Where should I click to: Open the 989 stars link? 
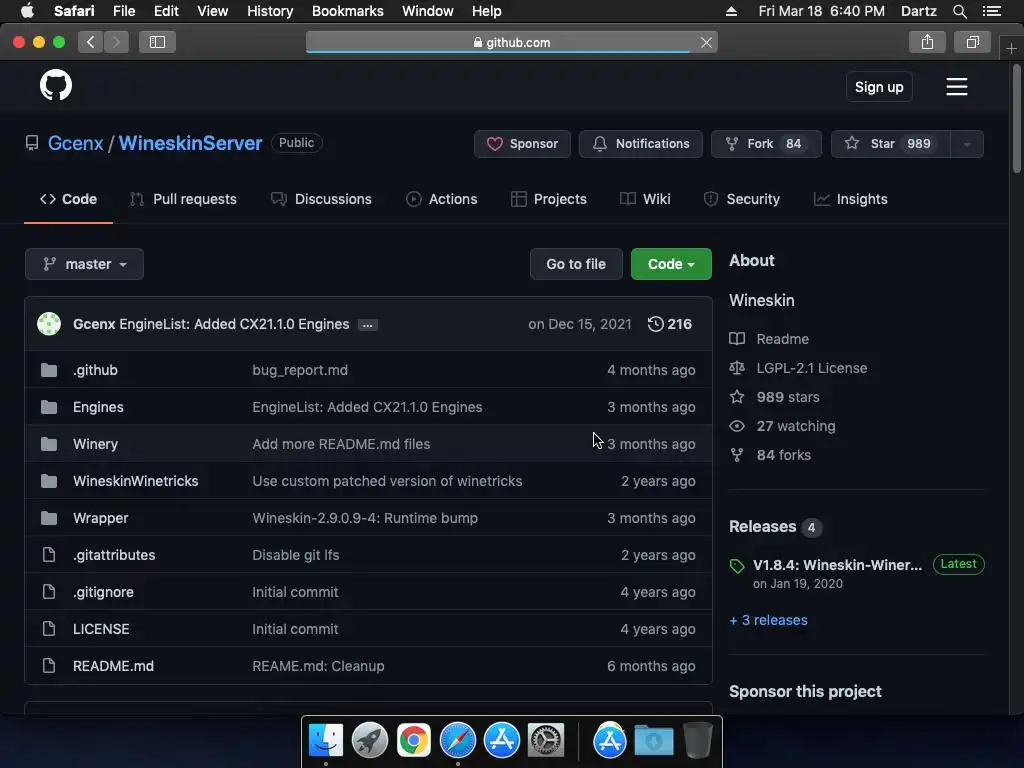tap(775, 397)
